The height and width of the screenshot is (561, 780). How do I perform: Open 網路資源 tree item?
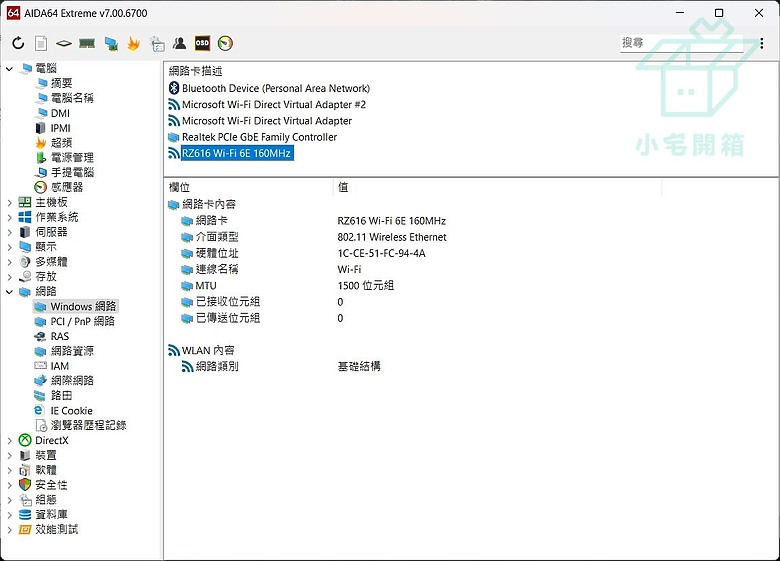point(72,351)
